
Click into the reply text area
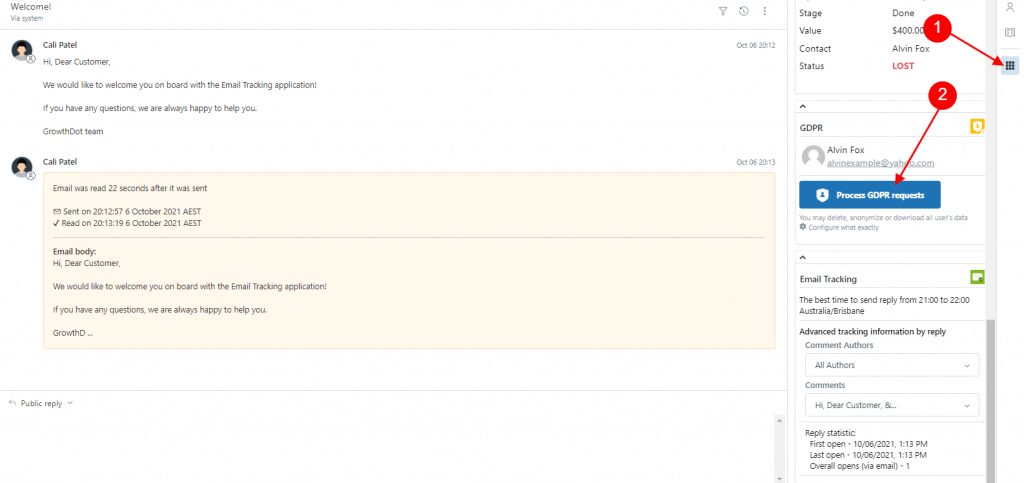click(x=389, y=448)
